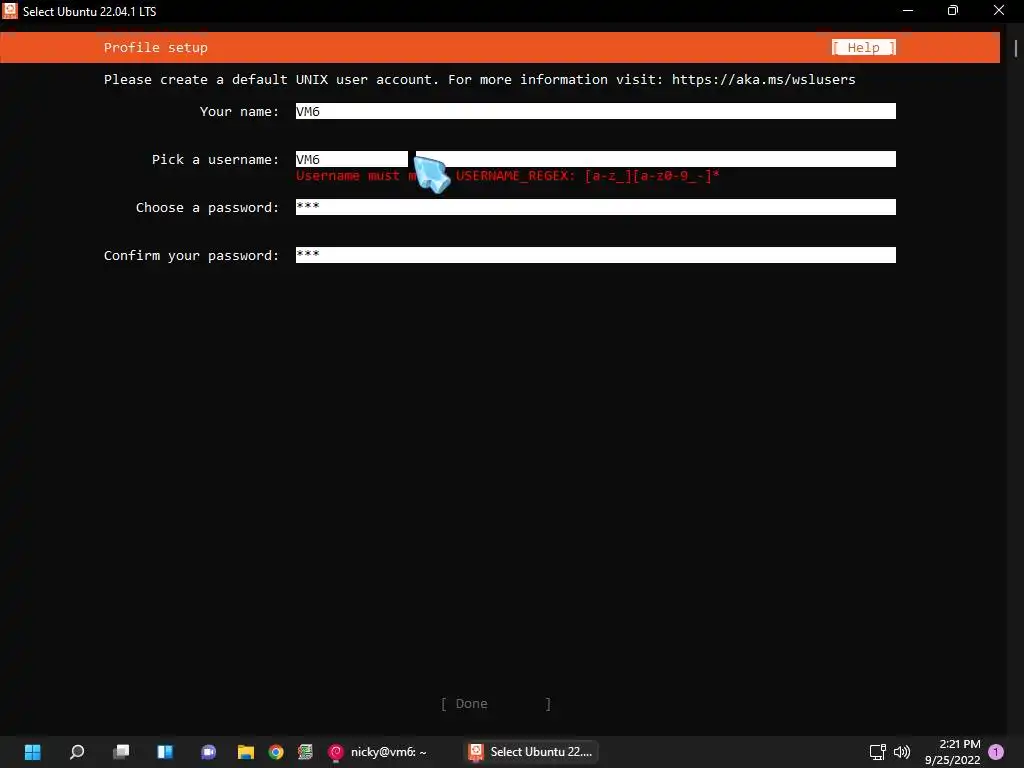Image resolution: width=1024 pixels, height=768 pixels.
Task: Select the Done button
Action: (x=496, y=703)
